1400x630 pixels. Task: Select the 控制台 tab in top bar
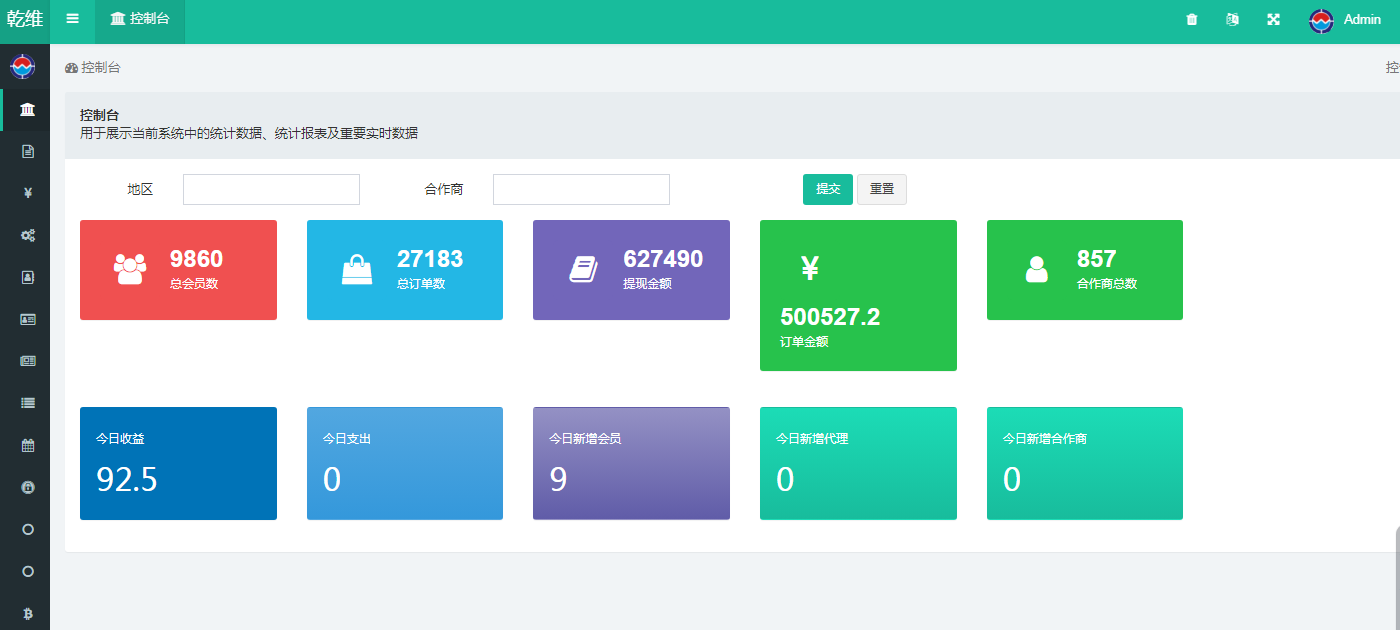pos(140,20)
